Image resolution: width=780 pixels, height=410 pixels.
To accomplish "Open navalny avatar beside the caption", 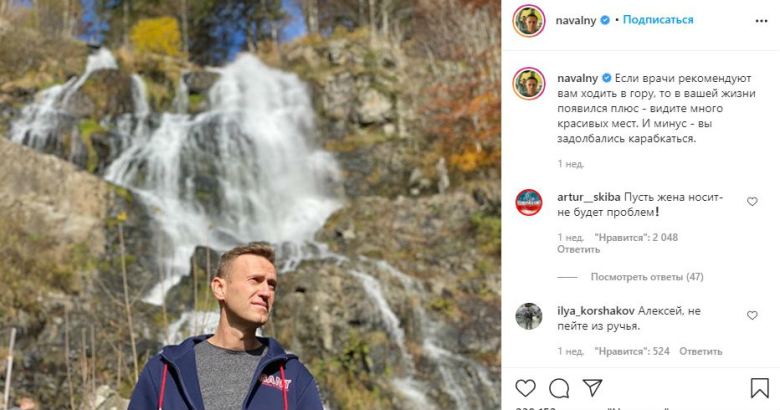I will point(528,84).
